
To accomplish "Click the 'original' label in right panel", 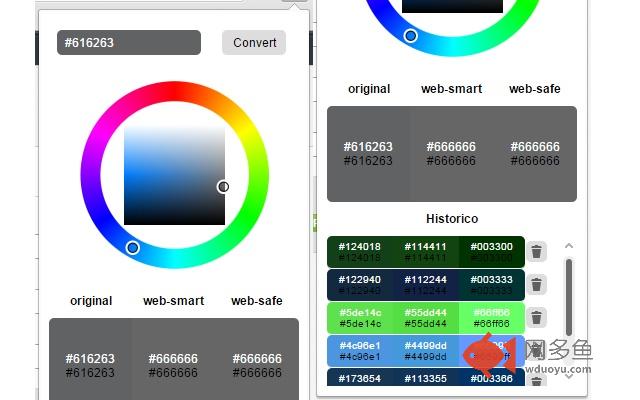I will [x=369, y=89].
